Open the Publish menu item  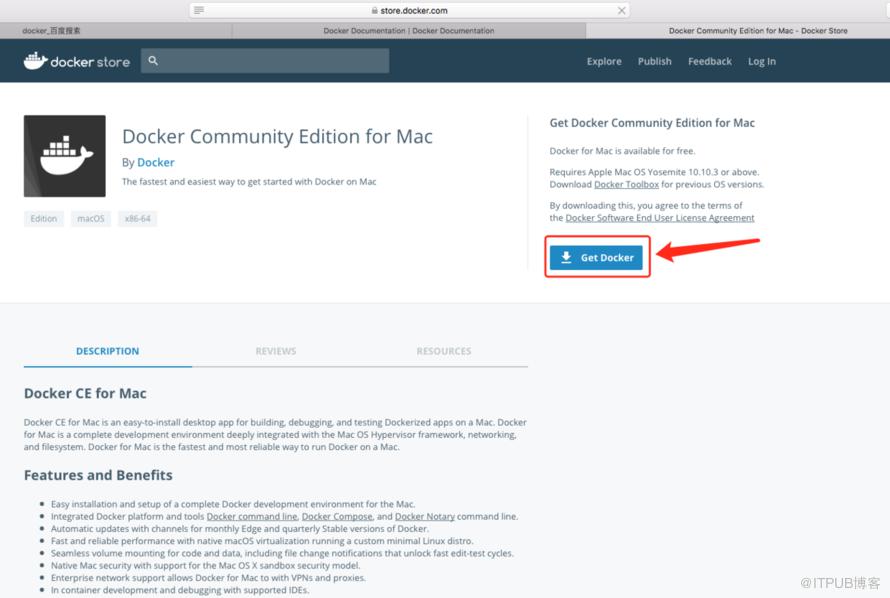(654, 61)
